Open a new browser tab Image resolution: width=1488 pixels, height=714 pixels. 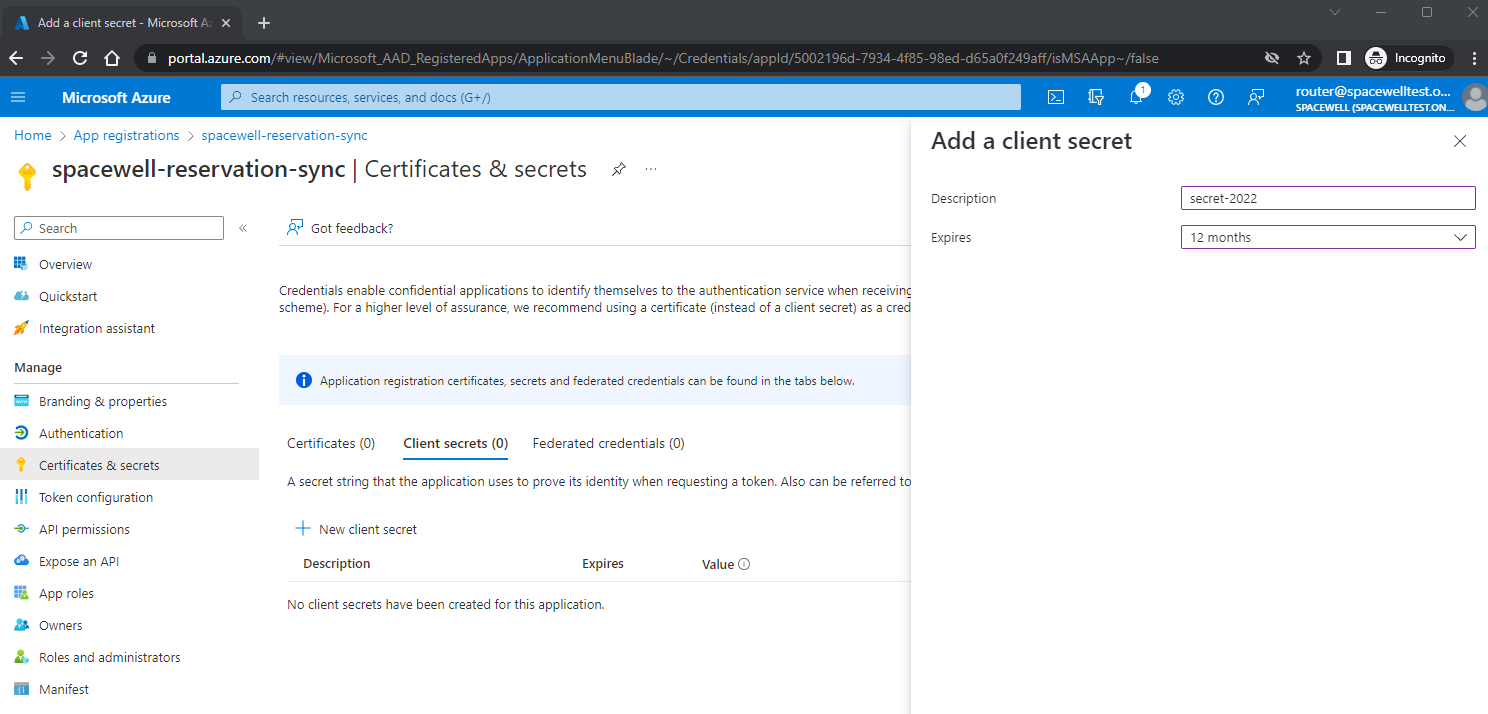[x=264, y=22]
